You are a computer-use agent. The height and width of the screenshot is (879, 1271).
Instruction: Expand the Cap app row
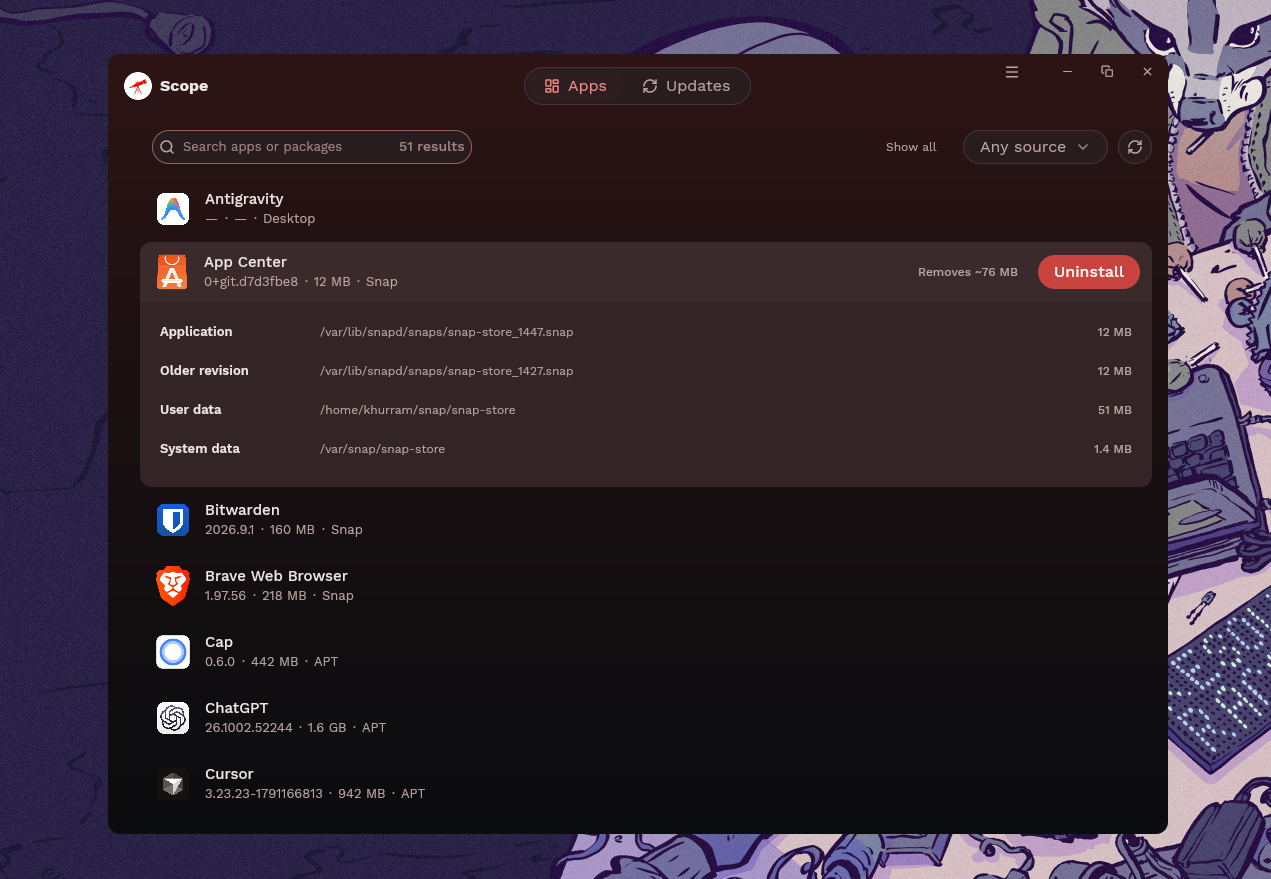(646, 652)
